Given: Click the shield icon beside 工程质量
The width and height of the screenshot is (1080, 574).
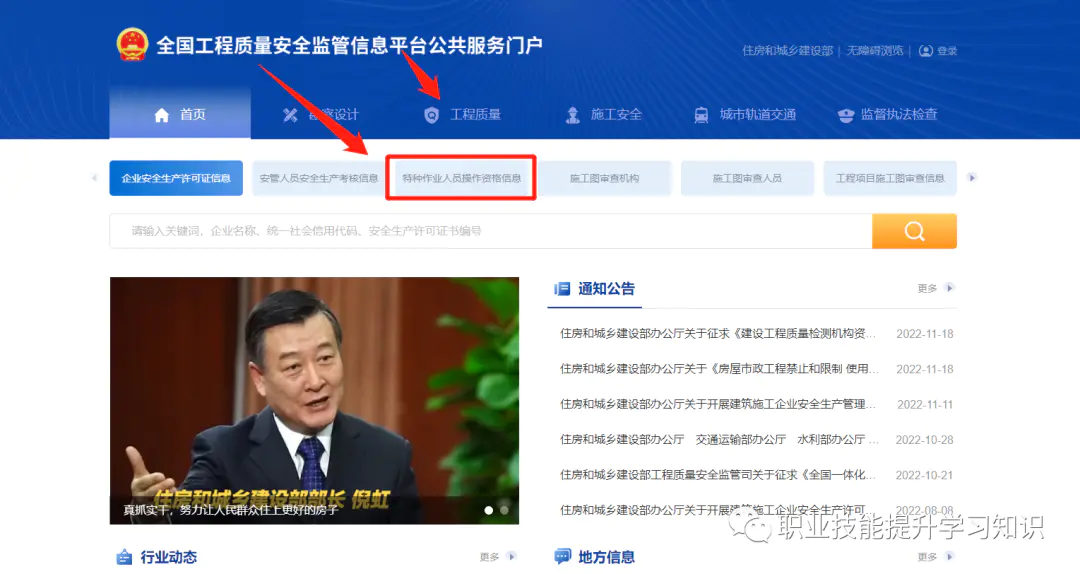Looking at the screenshot, I should [x=431, y=115].
